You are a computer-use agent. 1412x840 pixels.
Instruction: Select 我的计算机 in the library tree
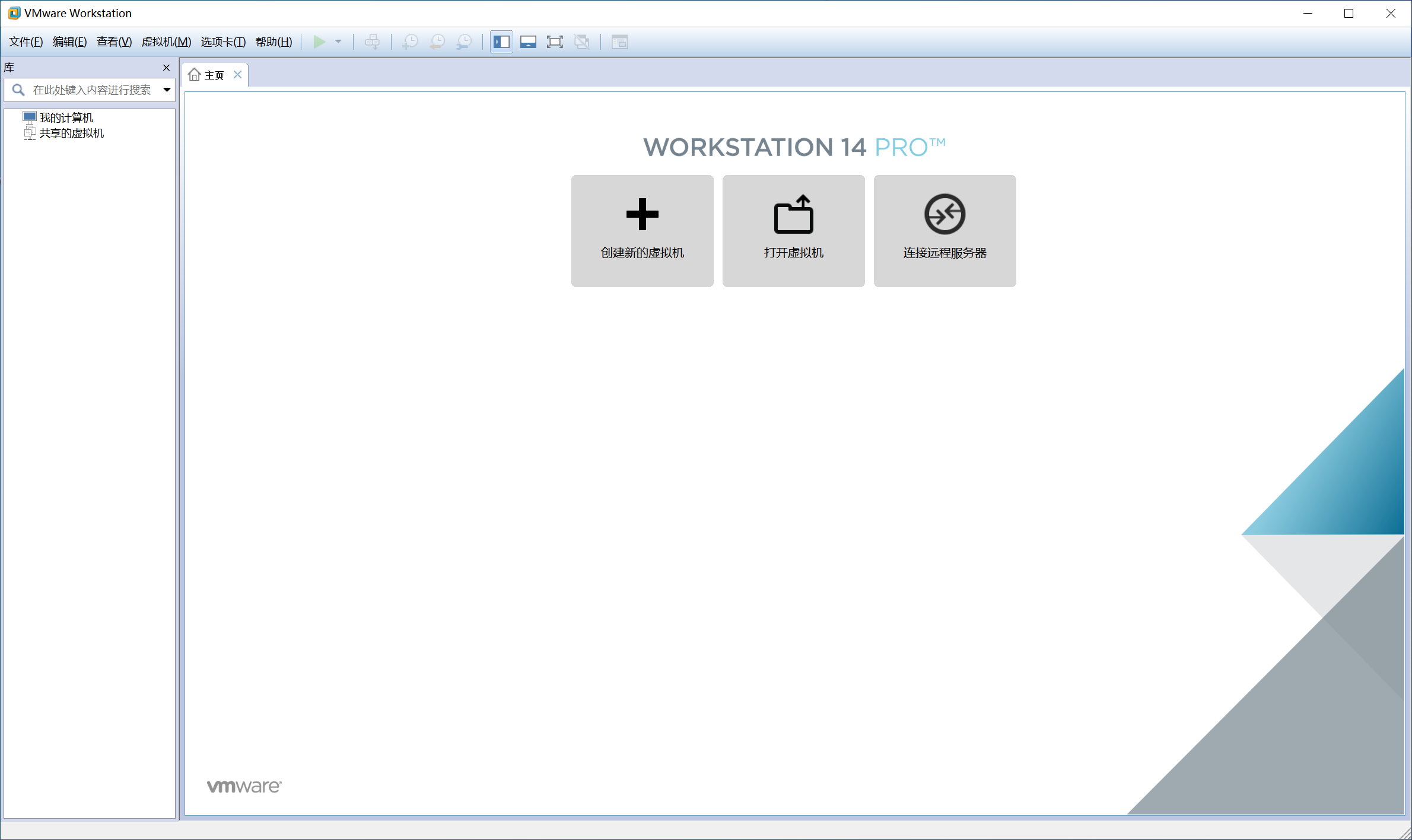(x=58, y=117)
